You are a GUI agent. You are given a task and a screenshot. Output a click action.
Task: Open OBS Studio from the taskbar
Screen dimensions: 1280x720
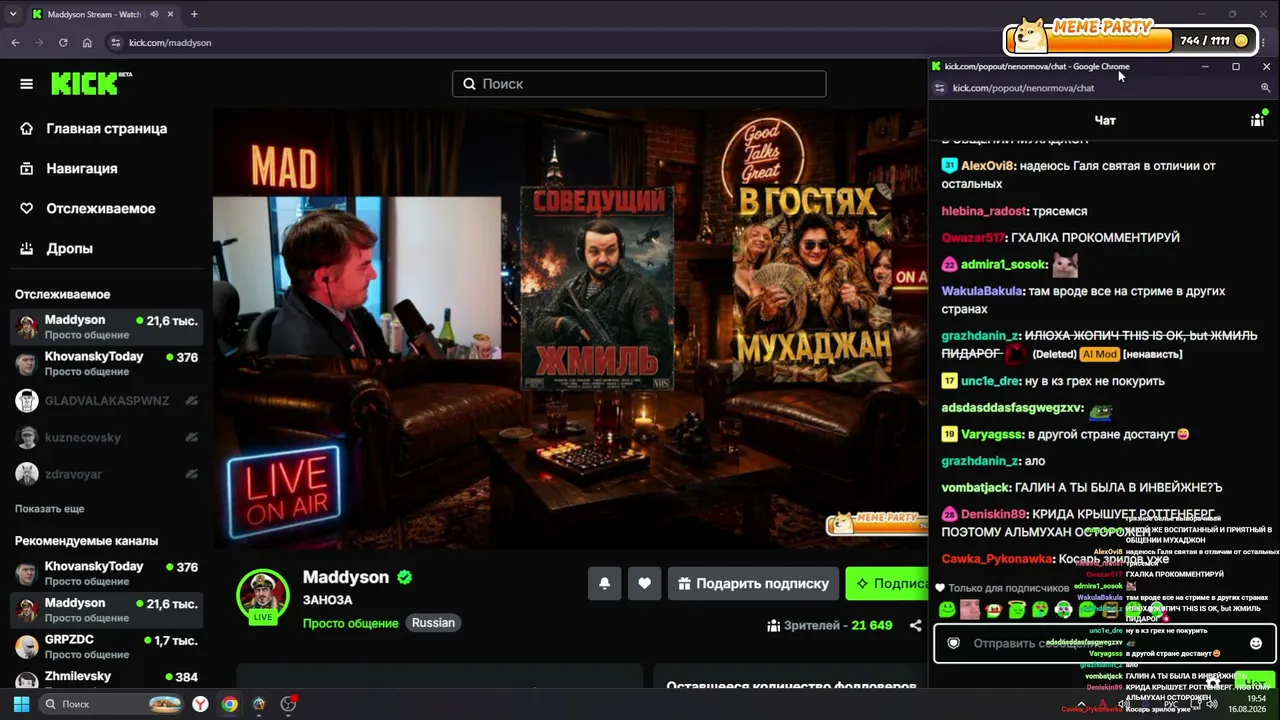[x=288, y=704]
